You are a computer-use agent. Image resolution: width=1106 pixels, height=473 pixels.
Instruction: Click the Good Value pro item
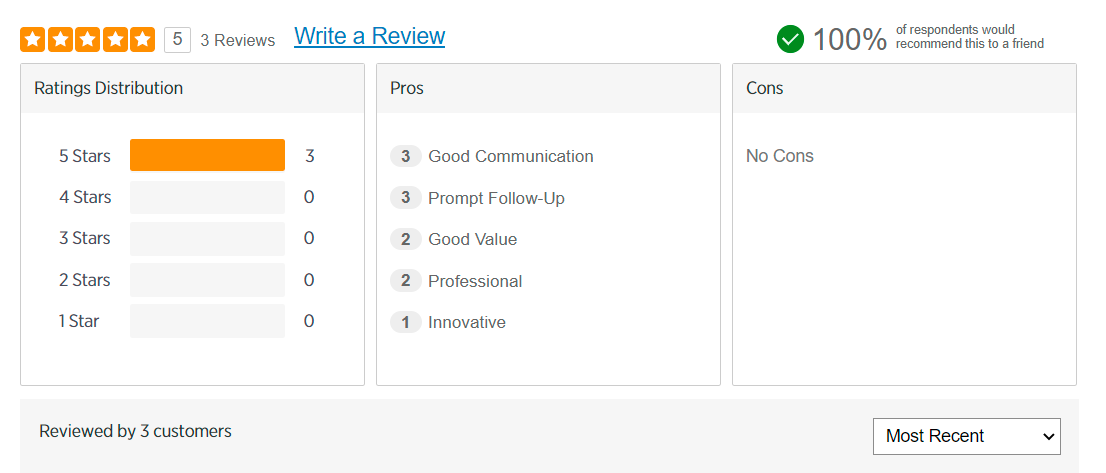point(472,239)
